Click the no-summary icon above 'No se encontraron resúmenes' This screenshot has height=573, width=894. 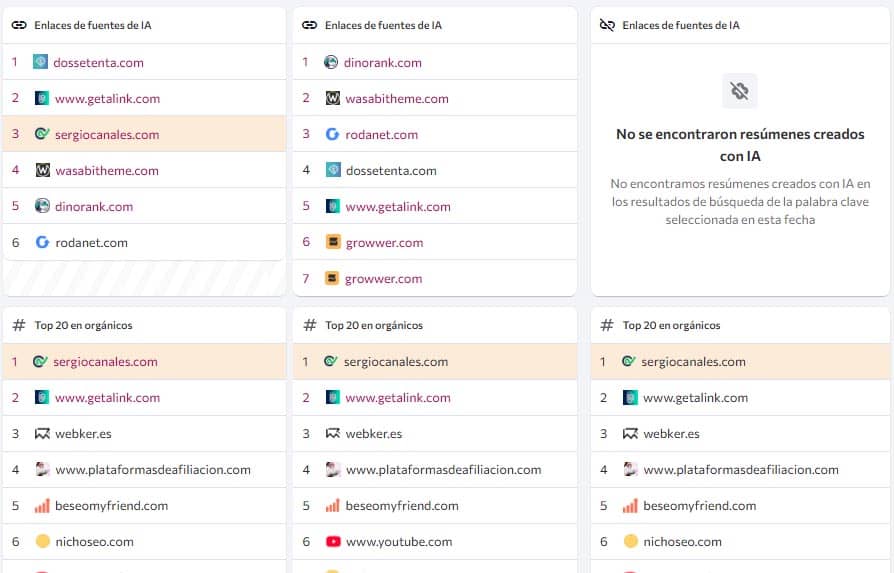(739, 91)
